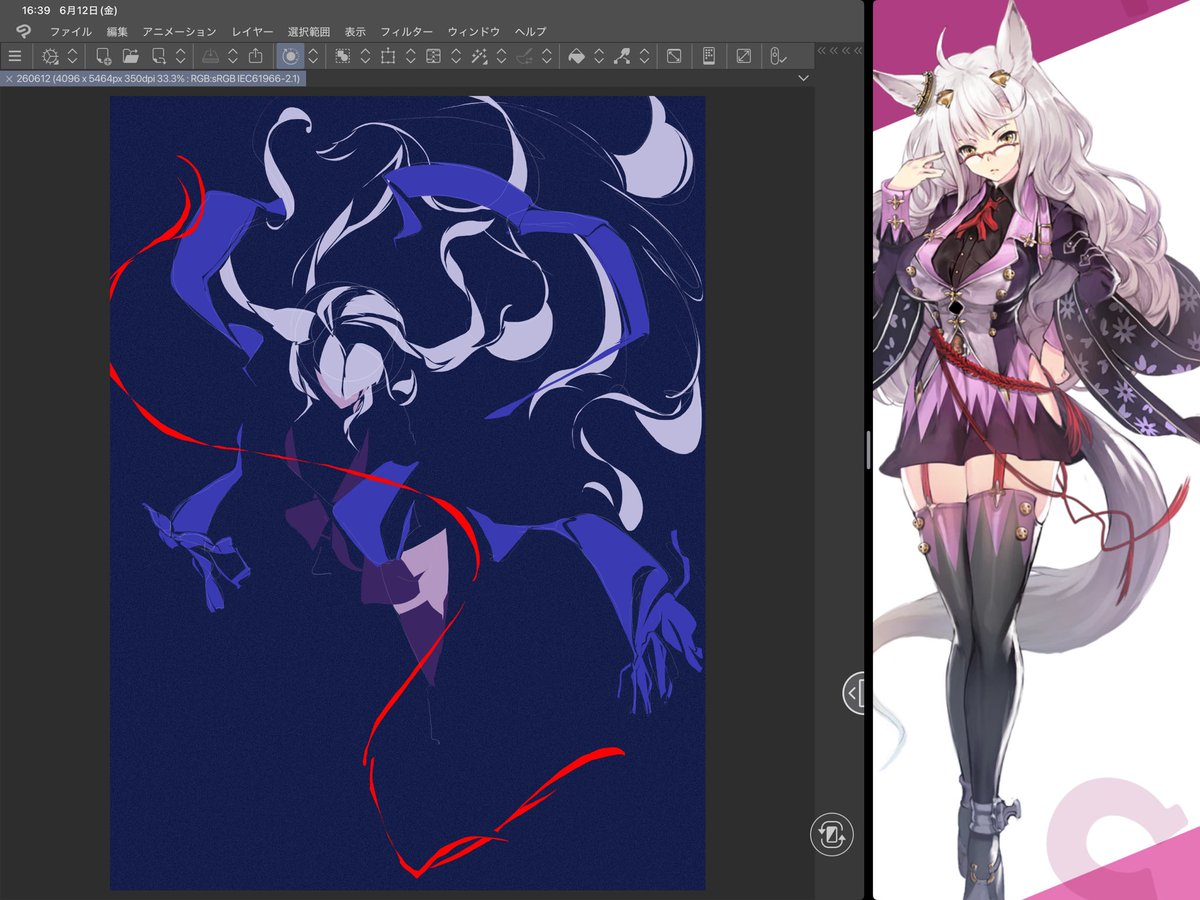The height and width of the screenshot is (900, 1200).
Task: Click the share export icon
Action: (x=256, y=56)
